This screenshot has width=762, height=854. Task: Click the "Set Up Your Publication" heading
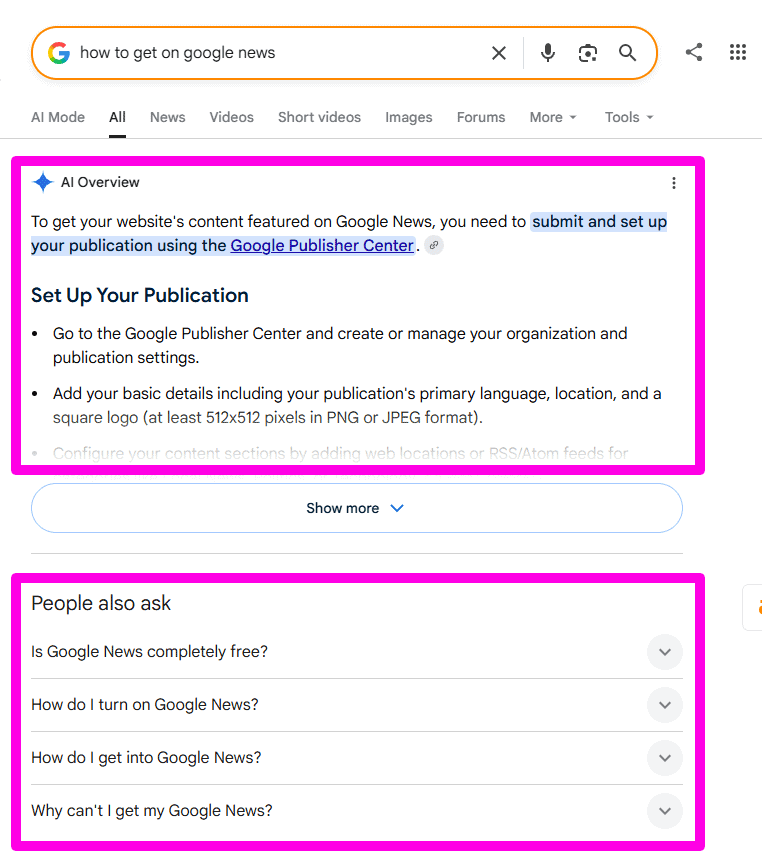140,295
